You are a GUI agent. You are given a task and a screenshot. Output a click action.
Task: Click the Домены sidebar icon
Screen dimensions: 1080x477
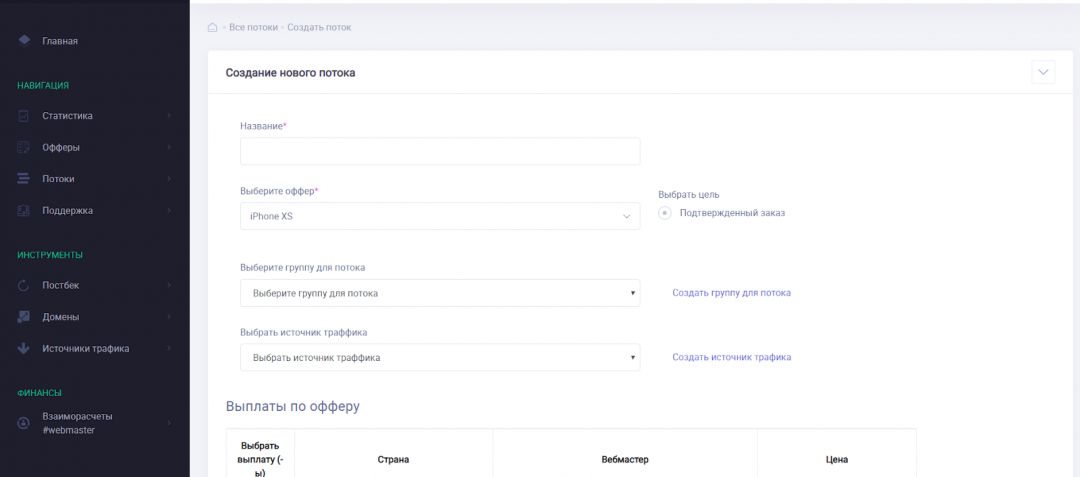coord(24,317)
